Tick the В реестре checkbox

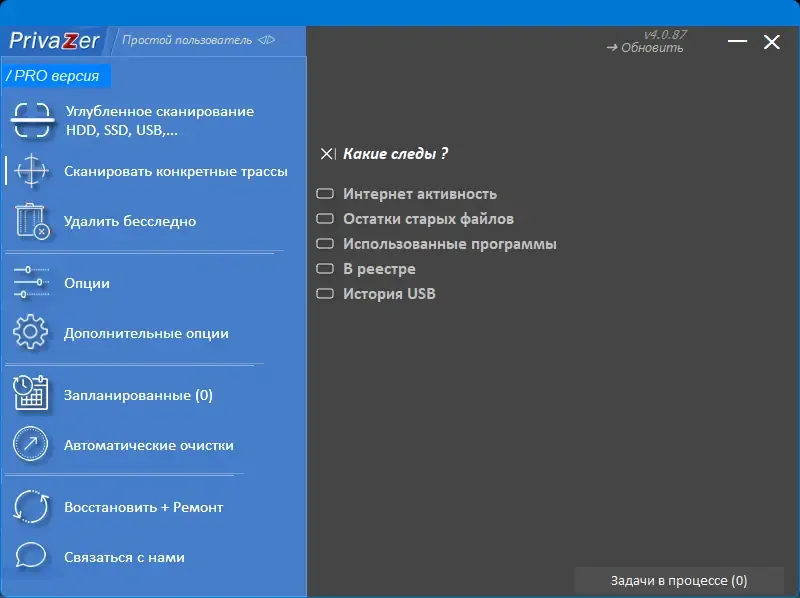pos(325,269)
